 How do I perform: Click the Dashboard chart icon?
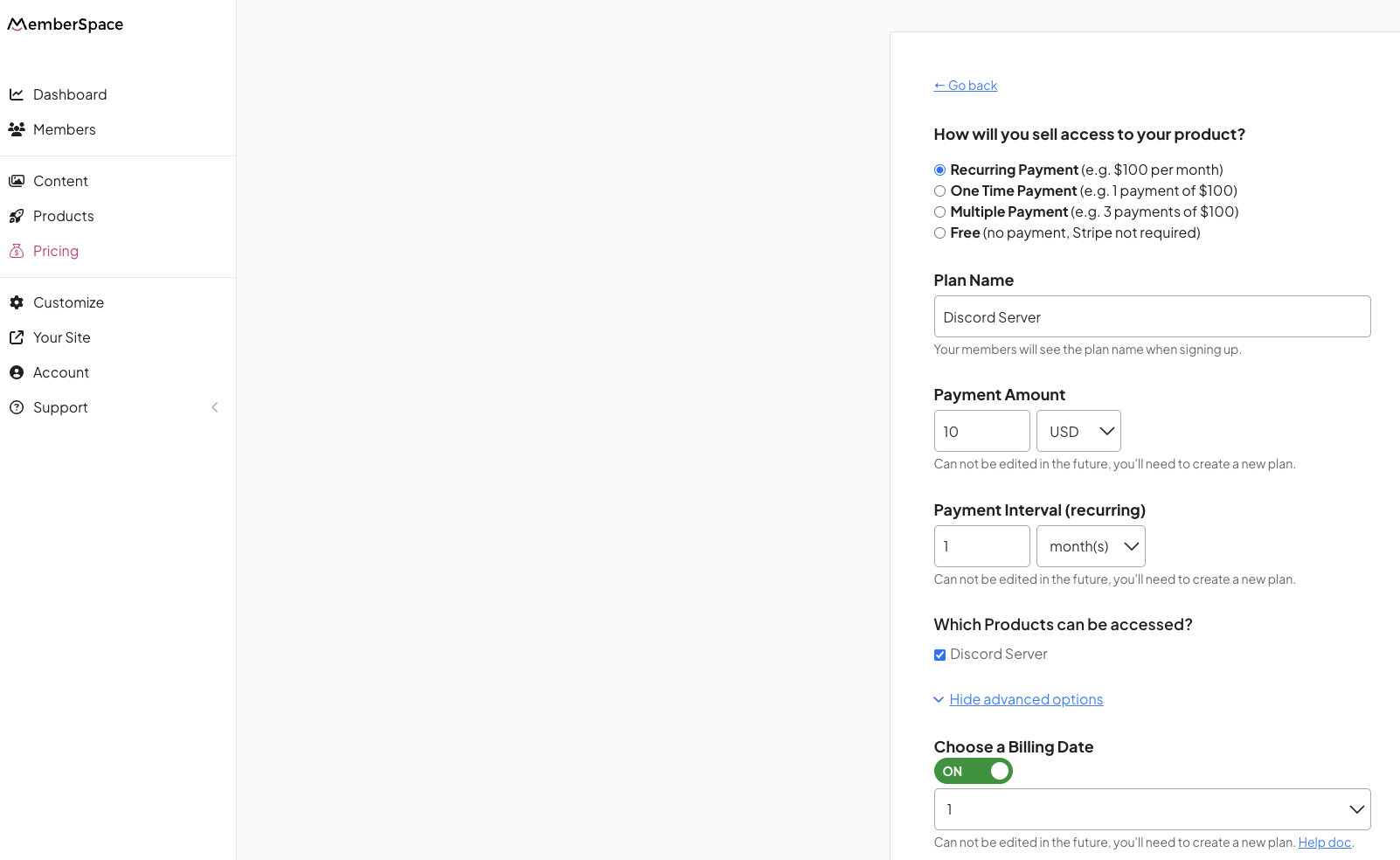pyautogui.click(x=17, y=94)
